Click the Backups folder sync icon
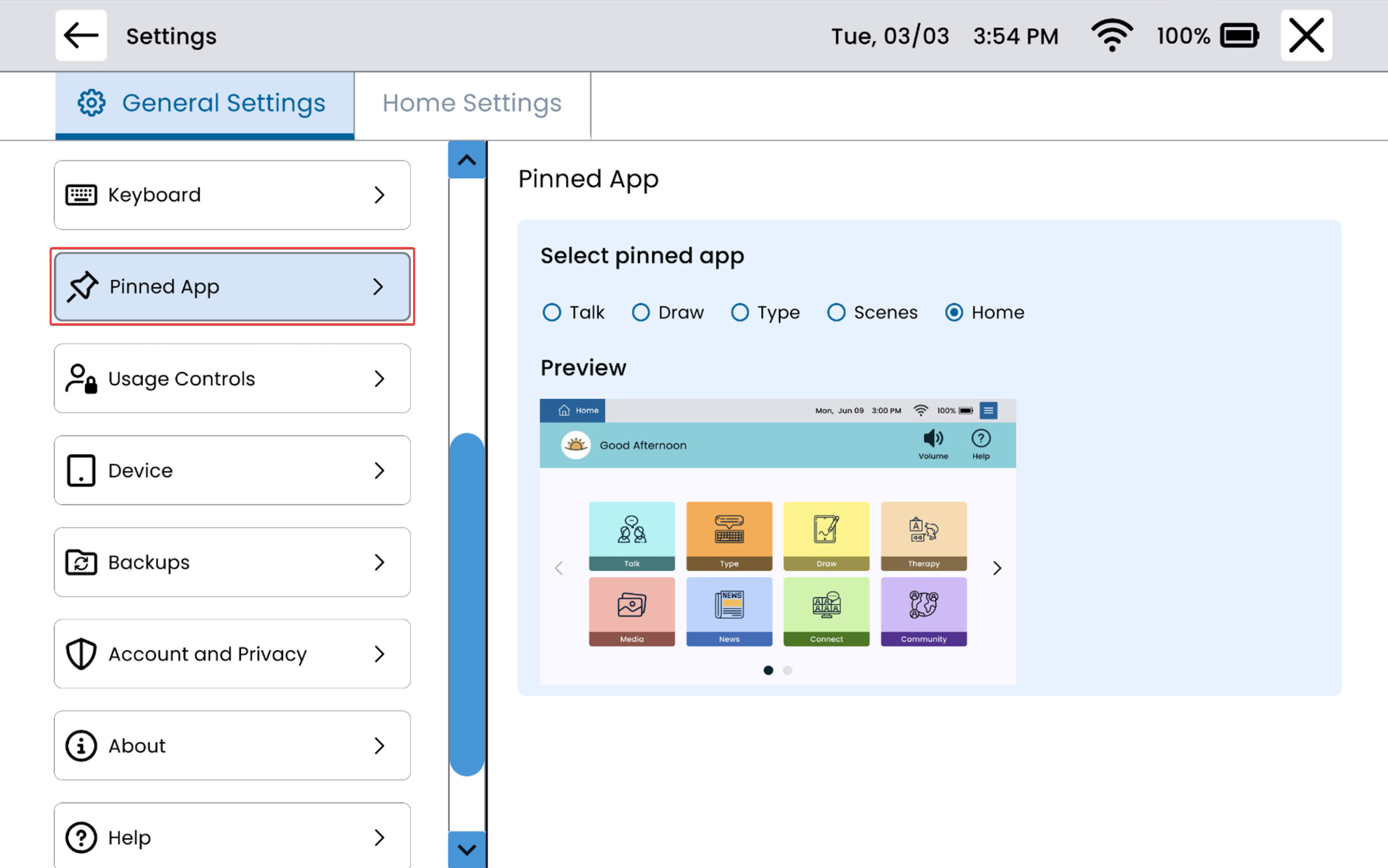 81,563
